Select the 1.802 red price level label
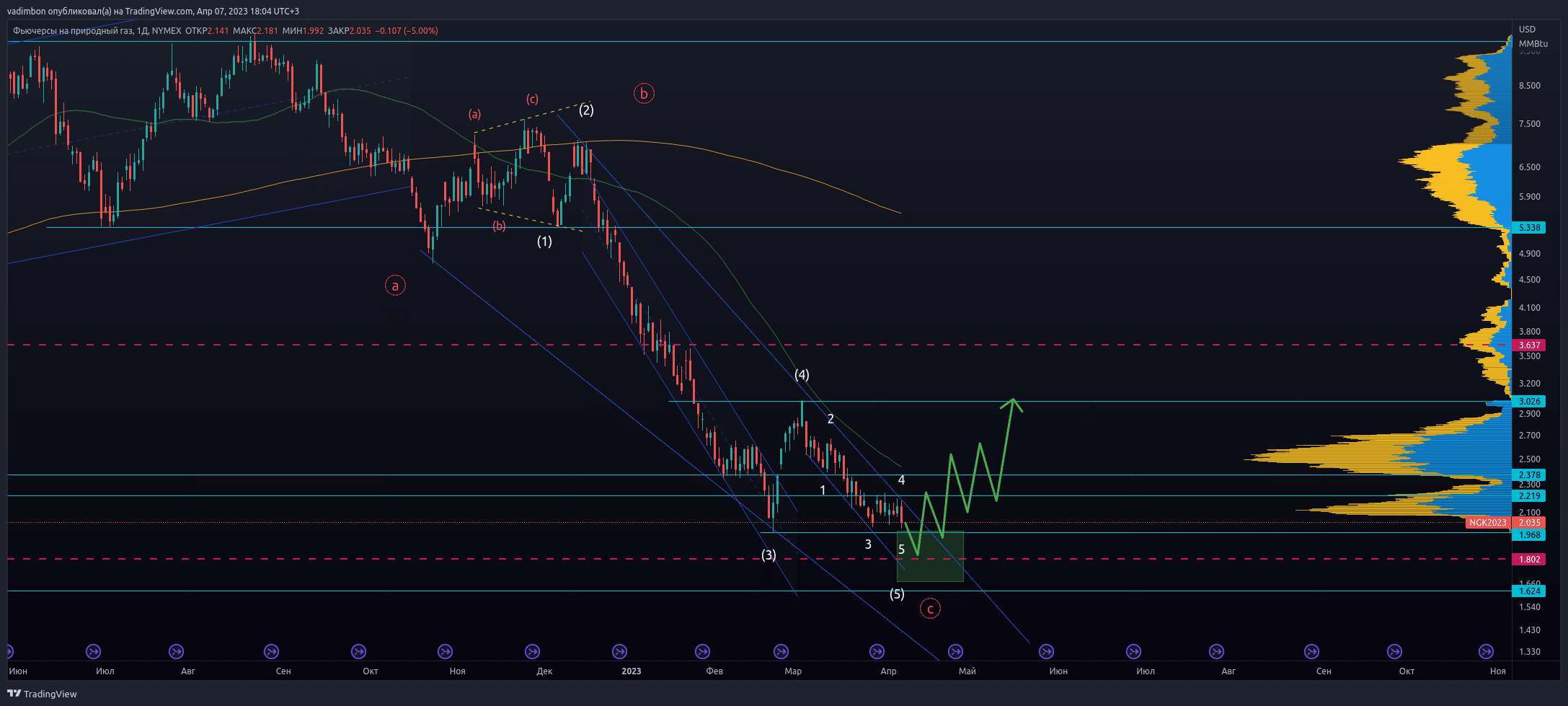Viewport: 1568px width, 706px height. 1529,560
